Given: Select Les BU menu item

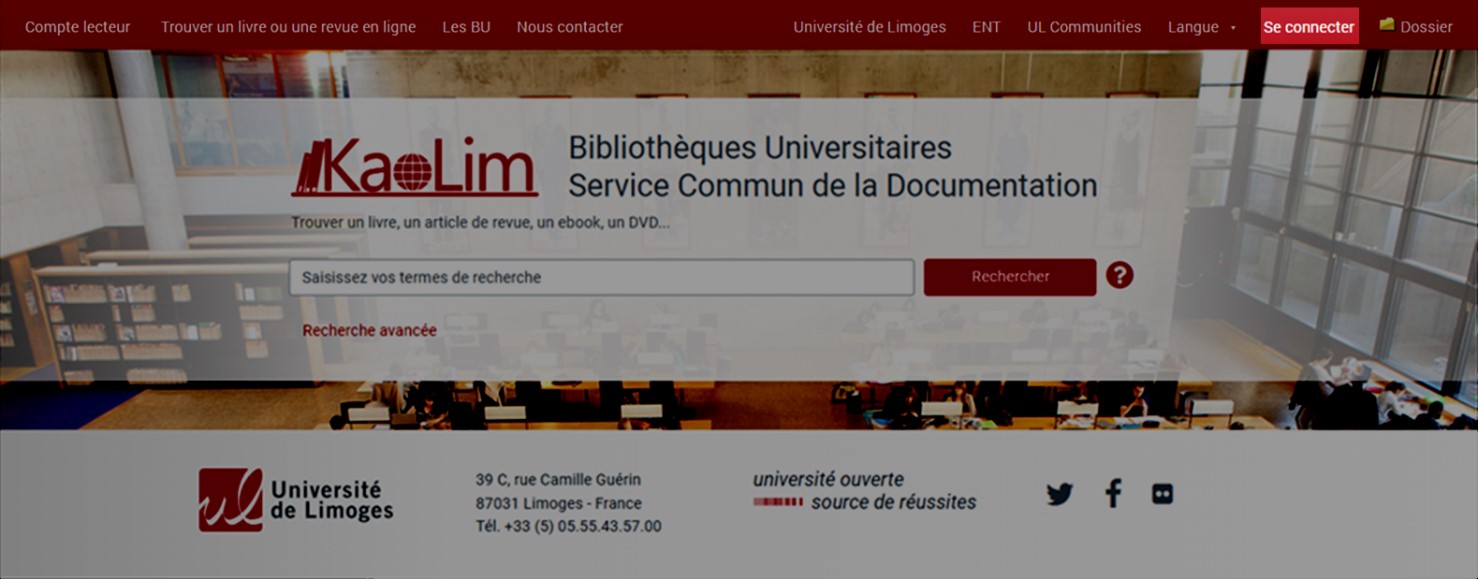Looking at the screenshot, I should [x=466, y=27].
